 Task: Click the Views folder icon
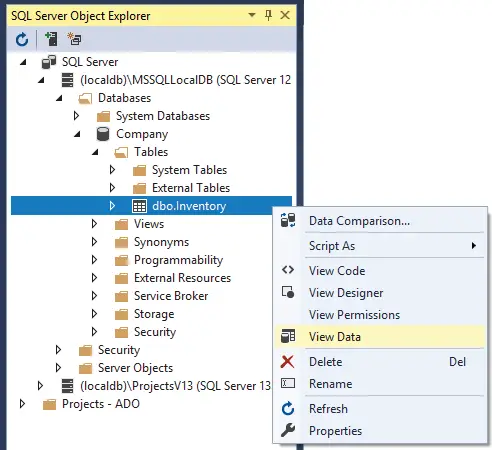pos(121,224)
